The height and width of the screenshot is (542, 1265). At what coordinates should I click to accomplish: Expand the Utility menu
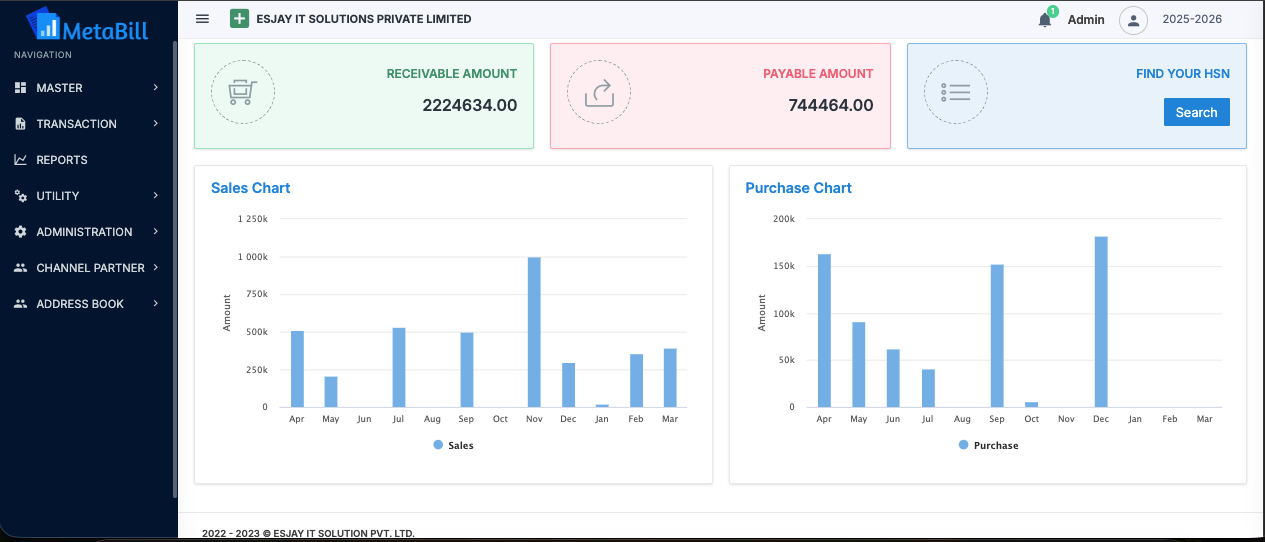click(x=86, y=196)
